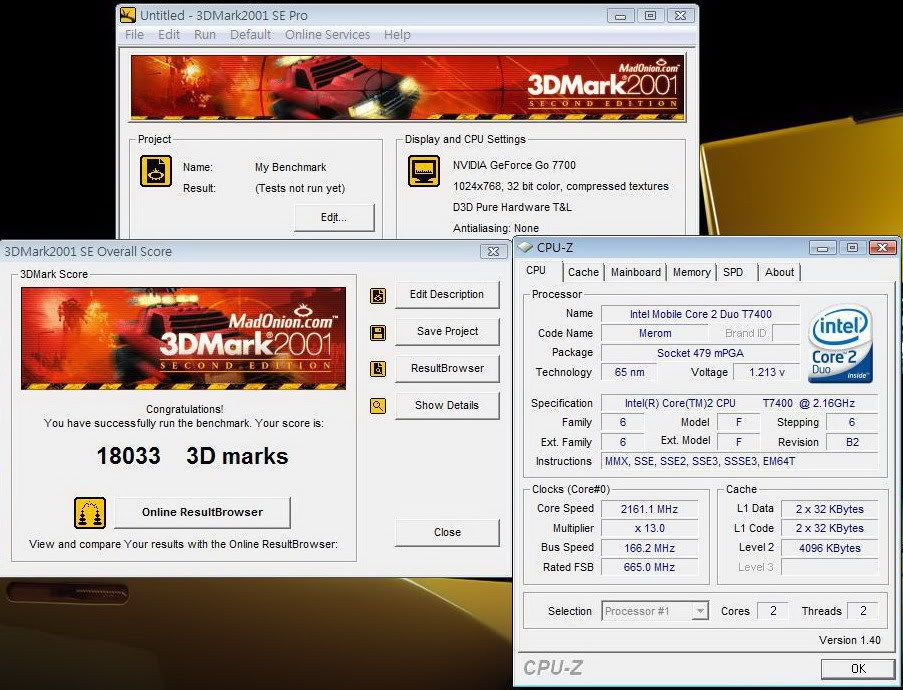Click the CPU-Z title bar icon
903x690 pixels.
click(x=525, y=247)
